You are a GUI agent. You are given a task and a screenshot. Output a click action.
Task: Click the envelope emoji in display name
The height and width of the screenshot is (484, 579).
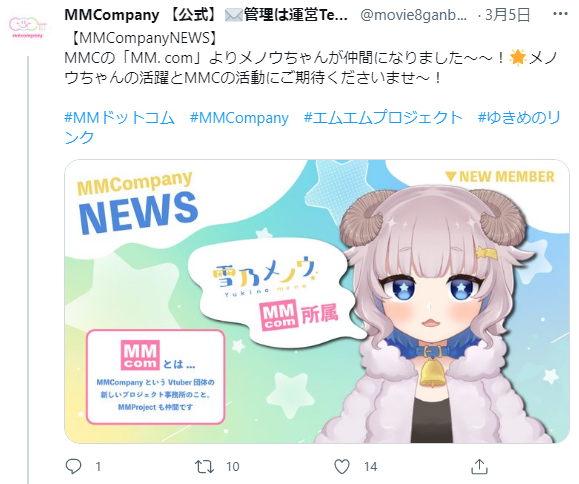[234, 16]
